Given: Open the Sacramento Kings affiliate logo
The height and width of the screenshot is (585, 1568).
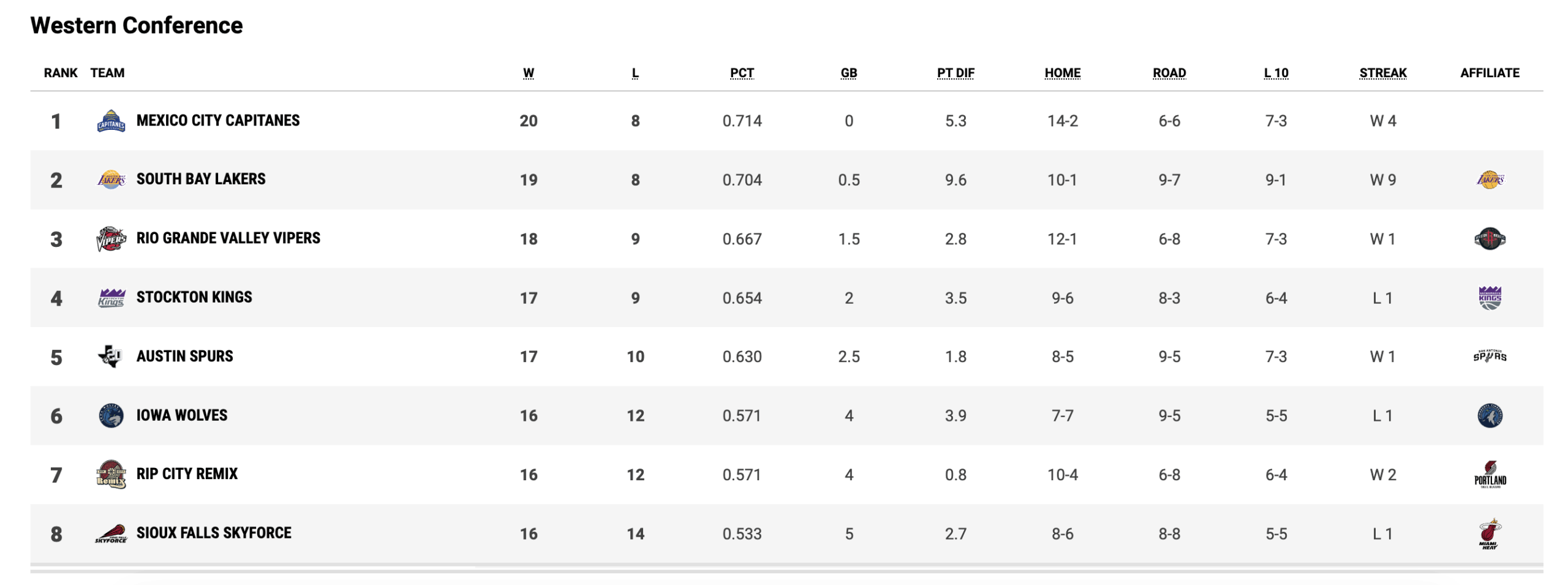Looking at the screenshot, I should click(x=1489, y=298).
